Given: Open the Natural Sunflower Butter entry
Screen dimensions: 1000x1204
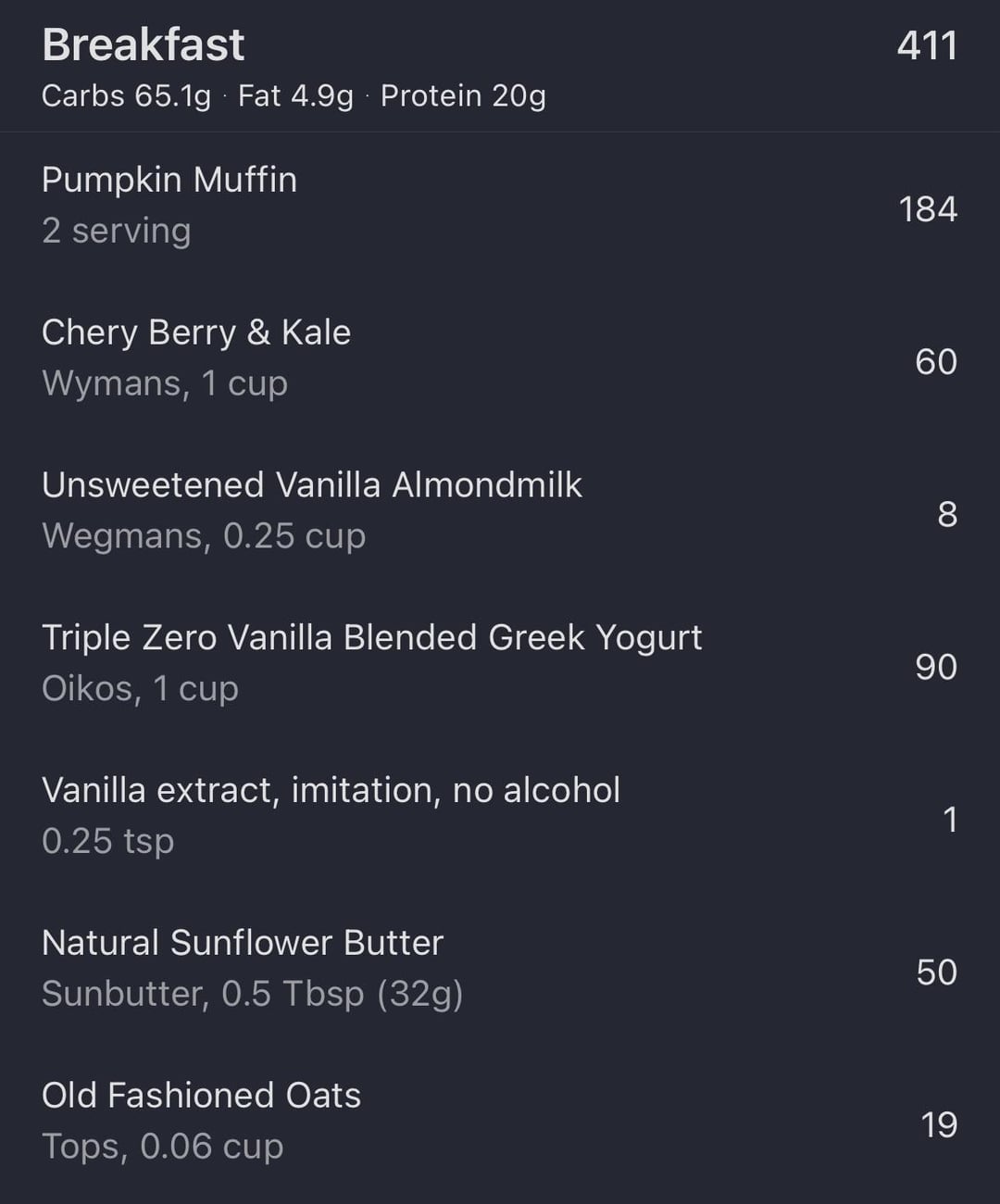Looking at the screenshot, I should pyautogui.click(x=243, y=943).
